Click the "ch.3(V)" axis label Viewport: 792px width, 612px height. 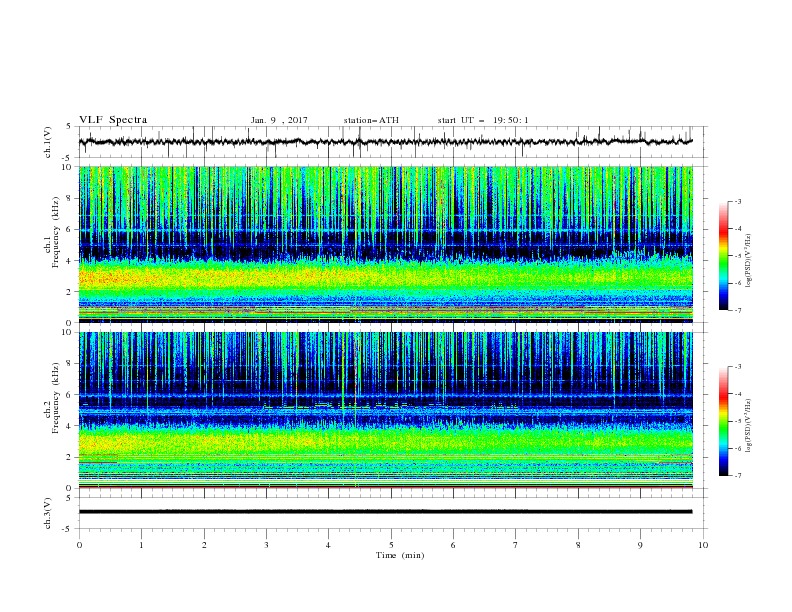[48, 513]
